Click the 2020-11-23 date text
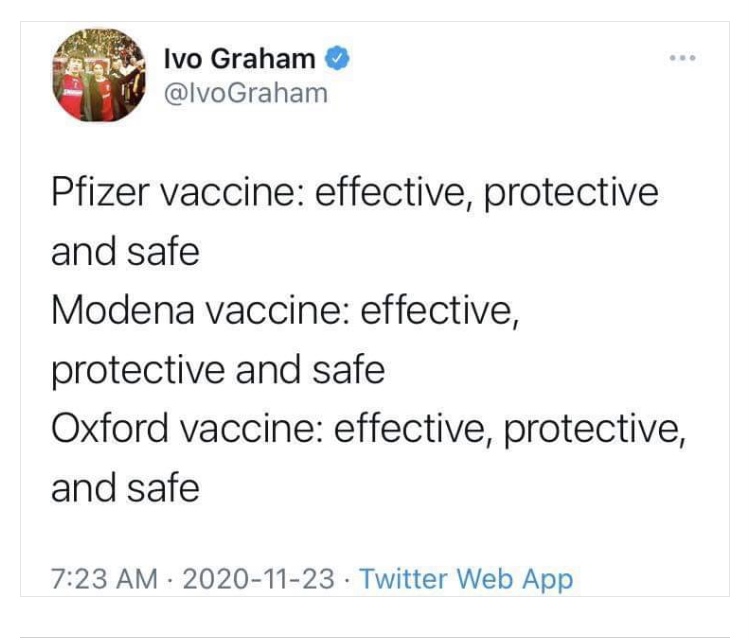This screenshot has width=750, height=640. pos(258,579)
